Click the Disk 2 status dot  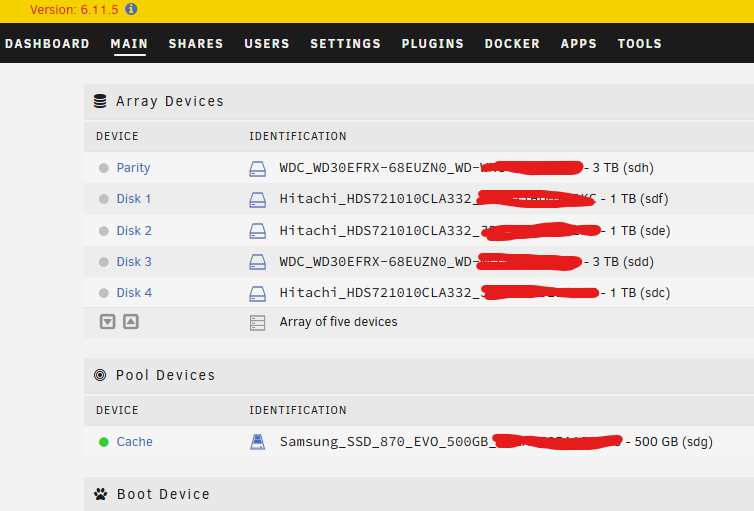[x=103, y=231]
